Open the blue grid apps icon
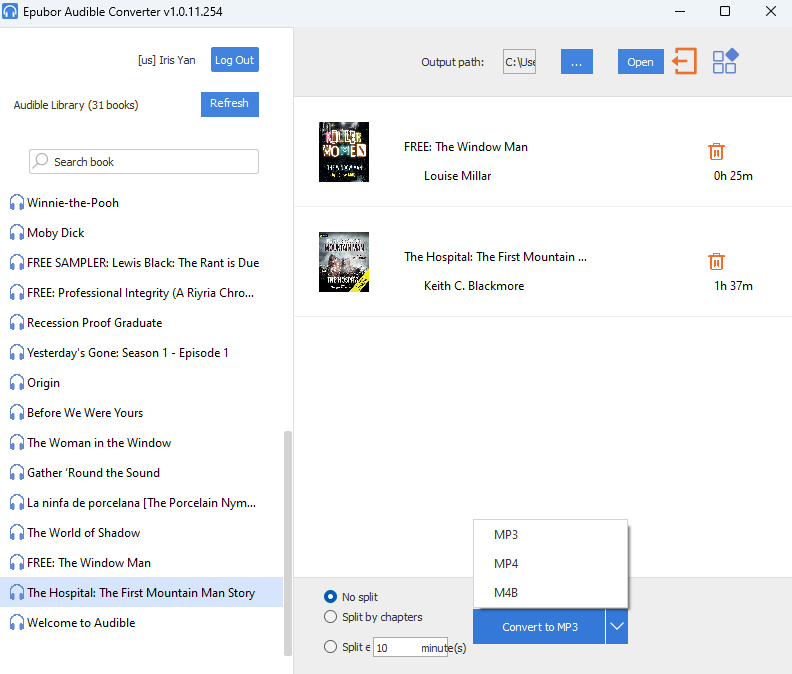The height and width of the screenshot is (674, 792). click(725, 61)
